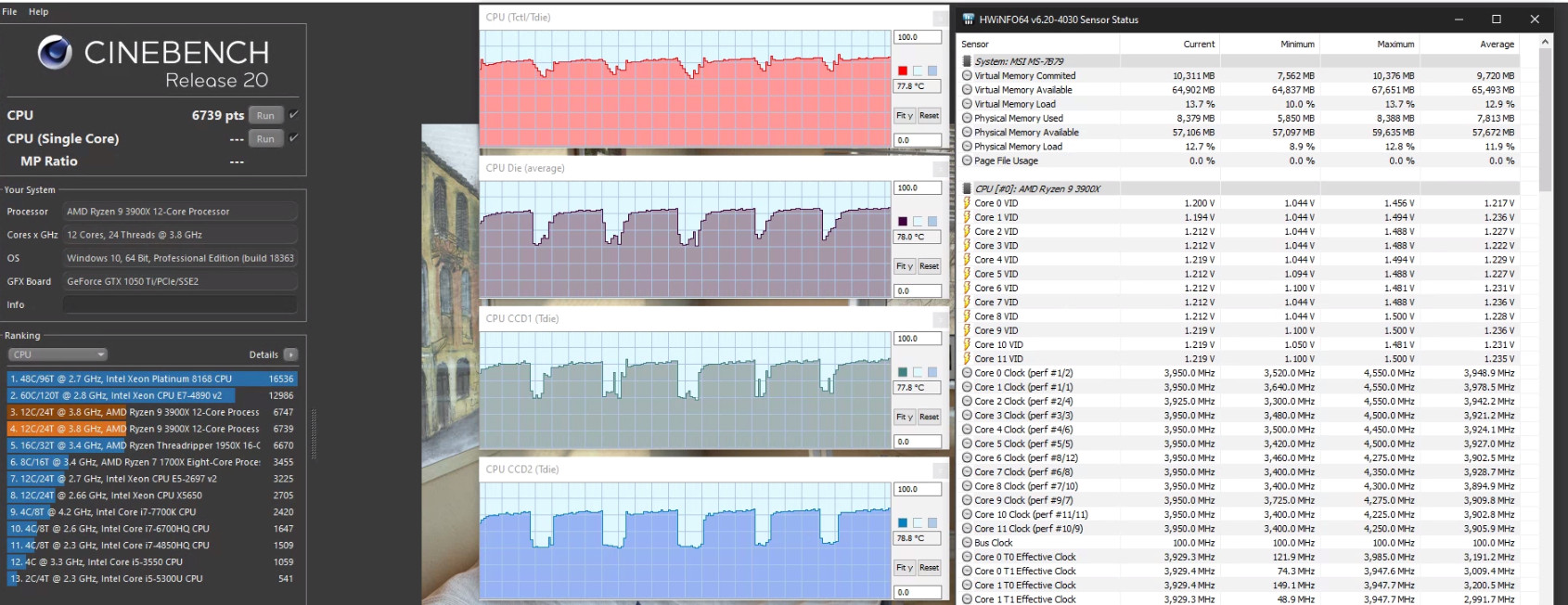Click chip icon beside CPU [#0]: AMD Ryzen 9 3900X
This screenshot has width=1568, height=605.
[967, 188]
